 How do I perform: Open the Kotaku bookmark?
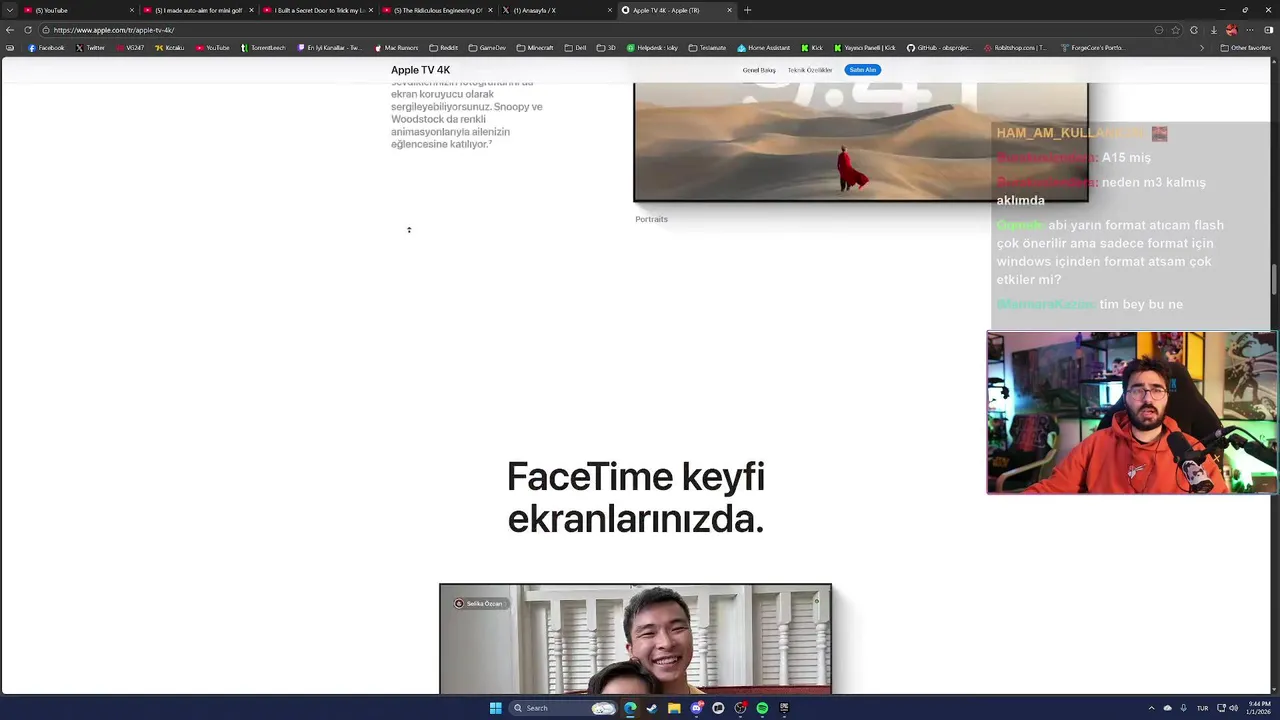coord(170,48)
